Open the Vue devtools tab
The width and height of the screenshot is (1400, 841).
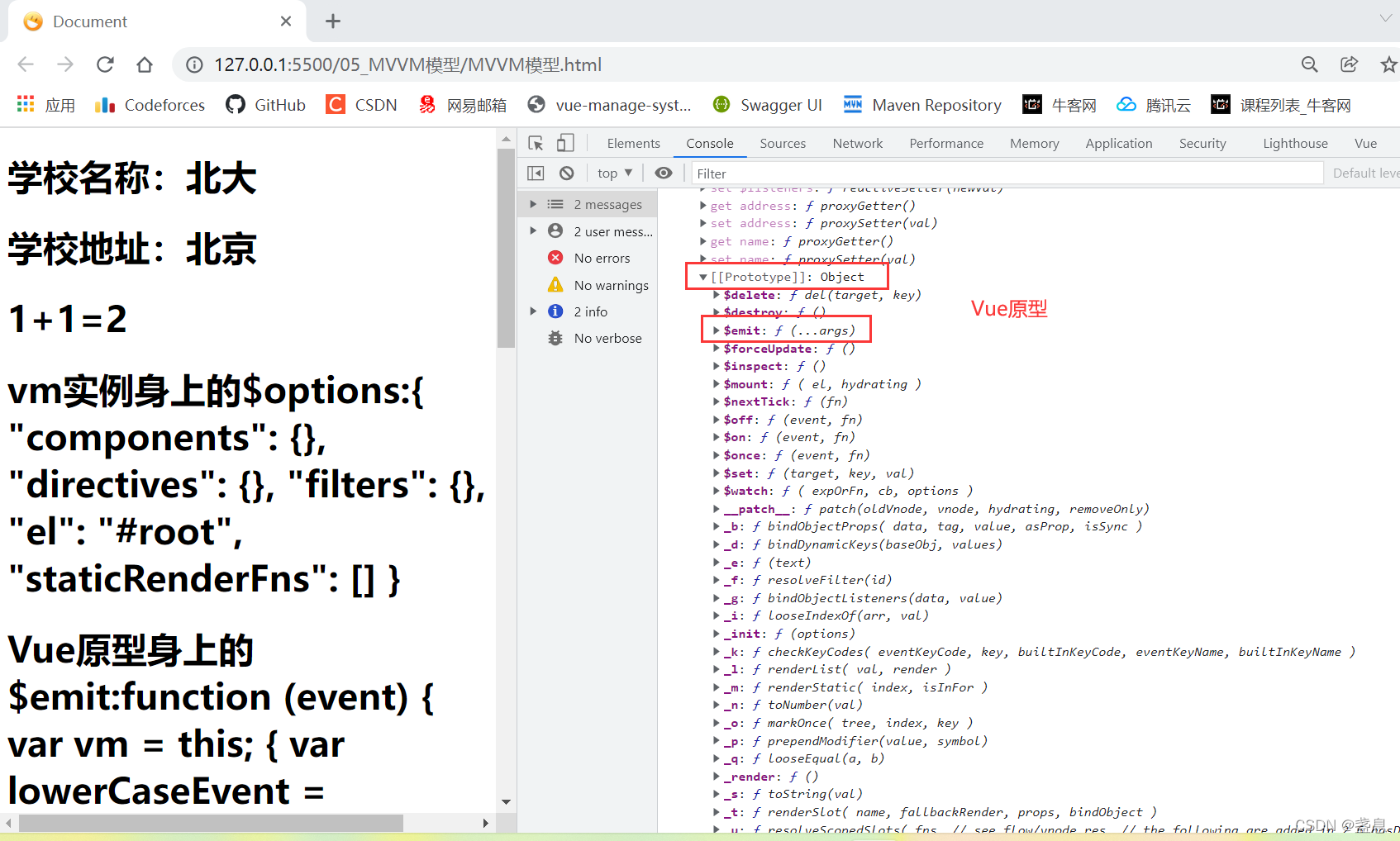coord(1365,143)
